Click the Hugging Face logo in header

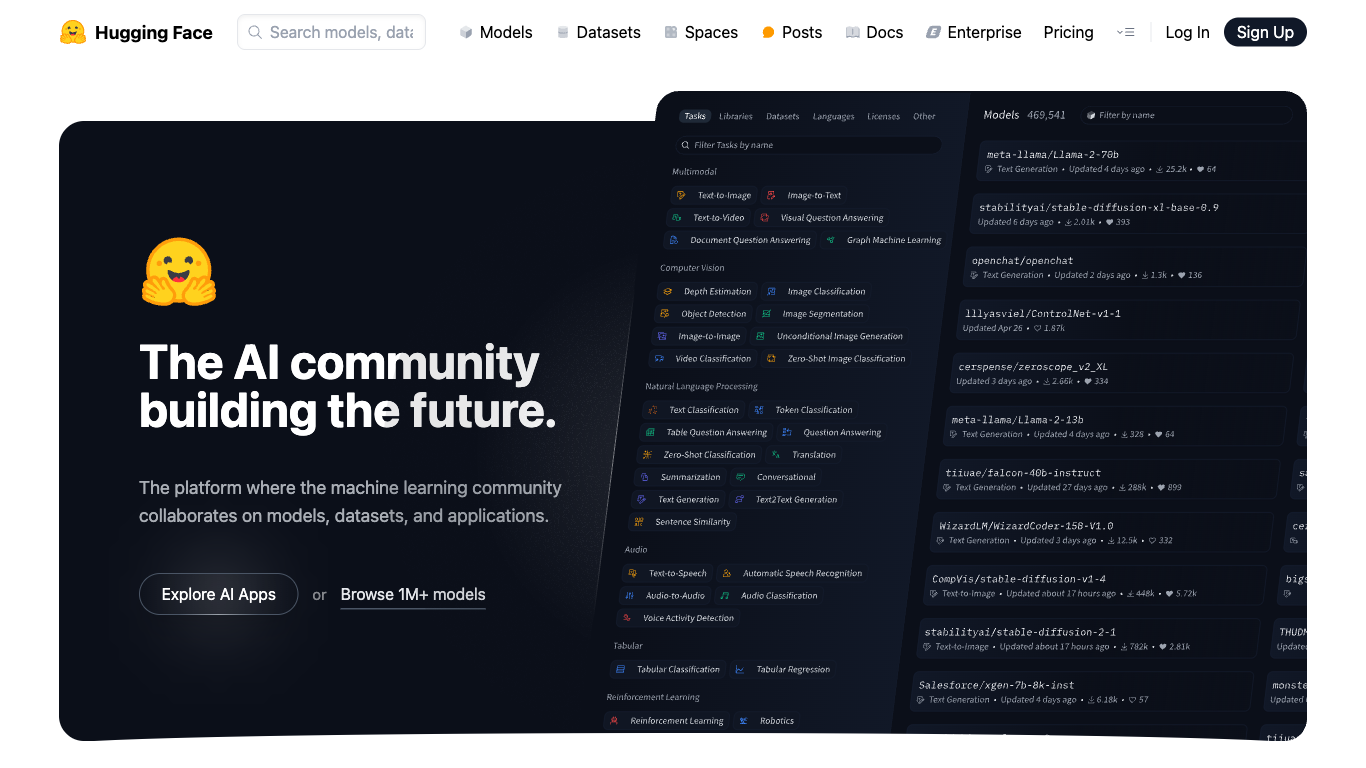pos(136,32)
